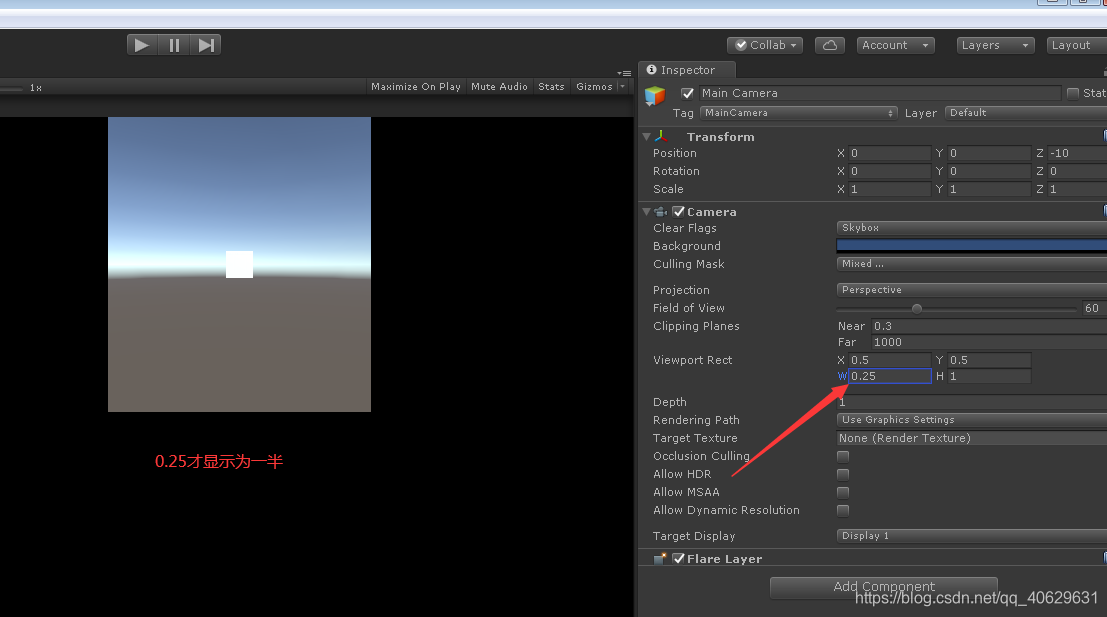
Task: Click the Add Component button
Action: [883, 587]
